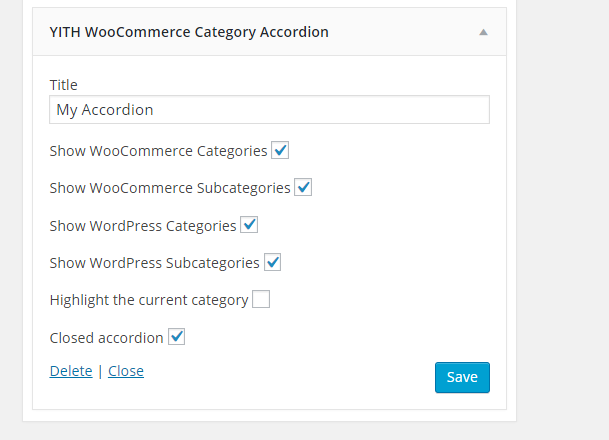Click the "Show WooCommerce Subcategories" label text
609x440 pixels.
[170, 188]
